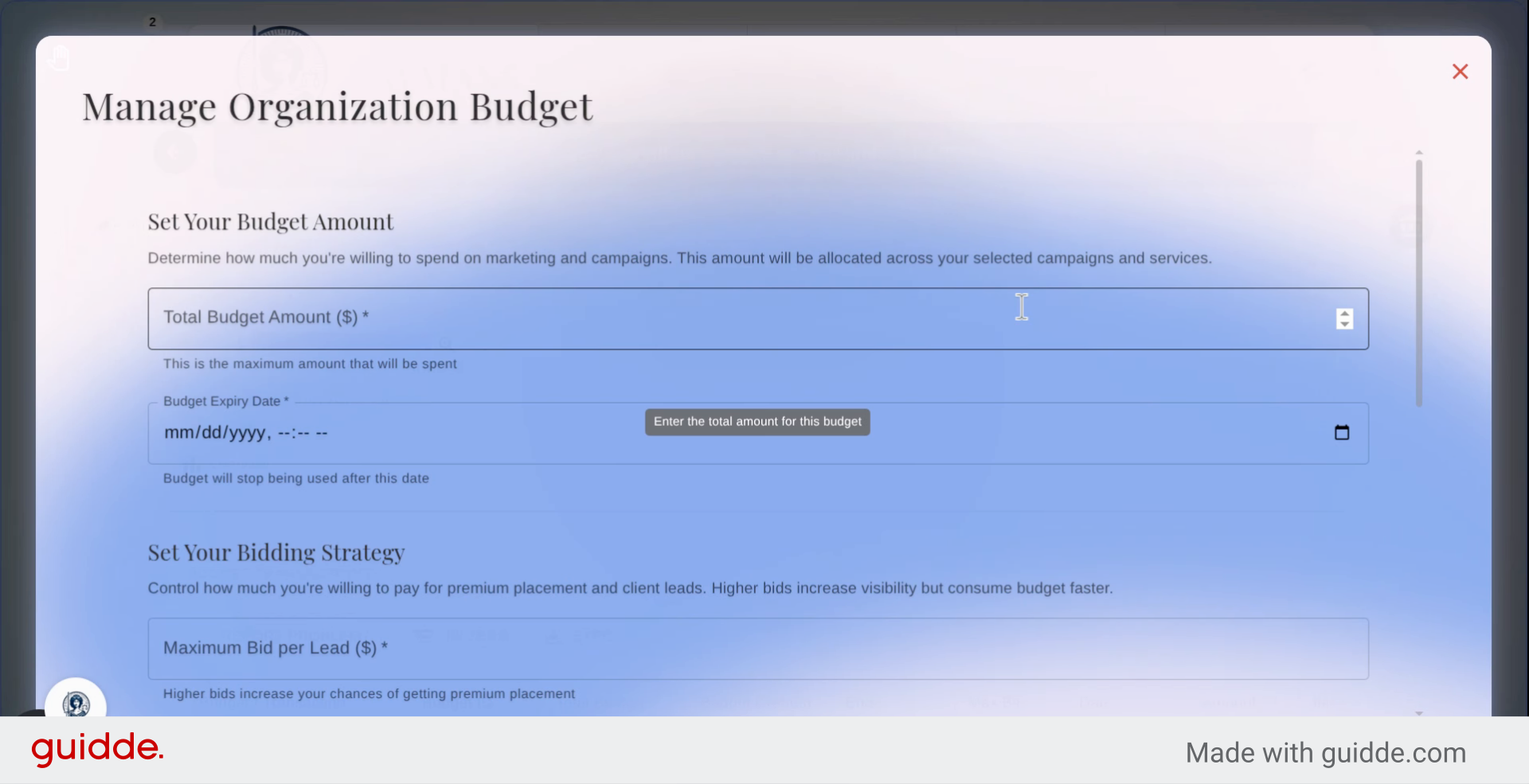Click the hand pointer icon at top left
Screen dimensions: 1529x784
[x=60, y=57]
